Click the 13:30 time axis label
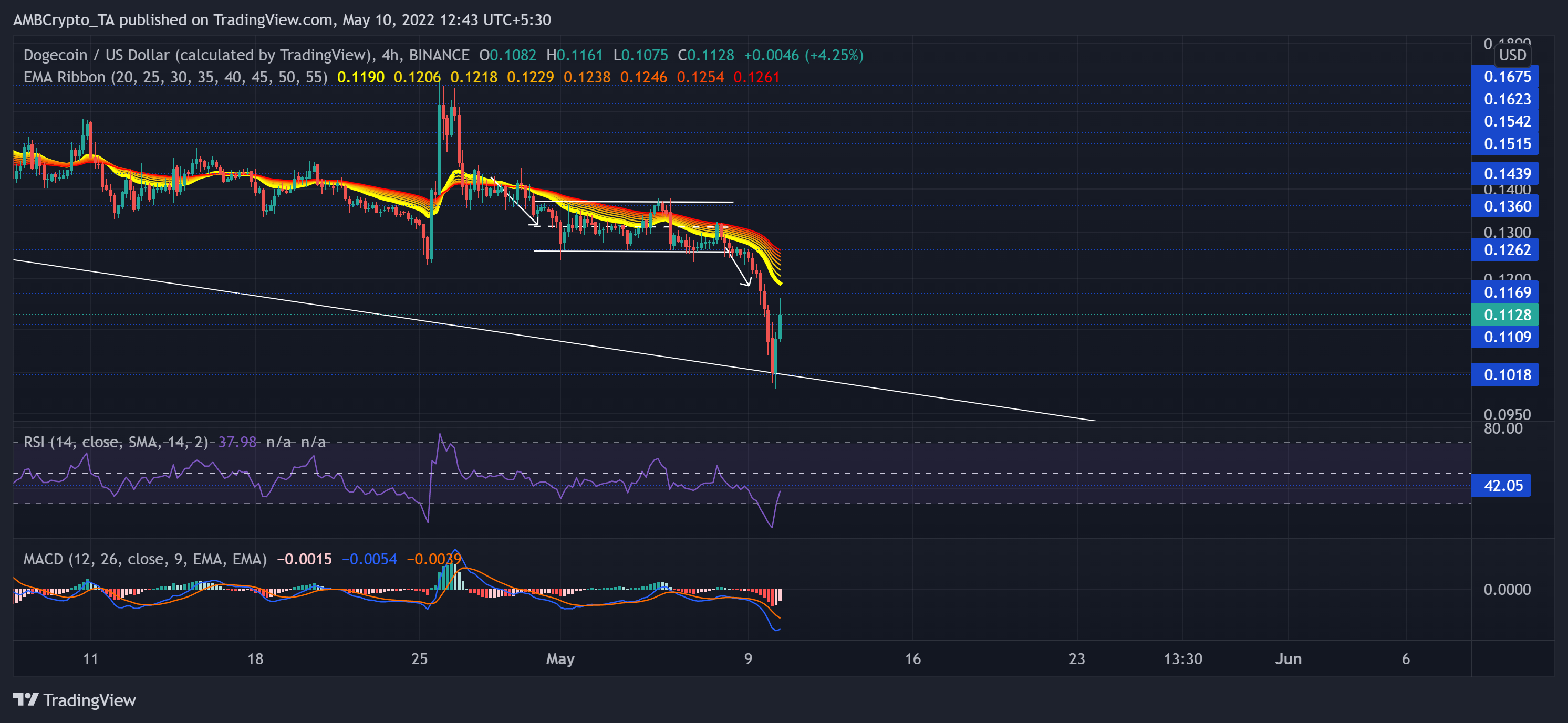The height and width of the screenshot is (723, 1568). point(1182,658)
